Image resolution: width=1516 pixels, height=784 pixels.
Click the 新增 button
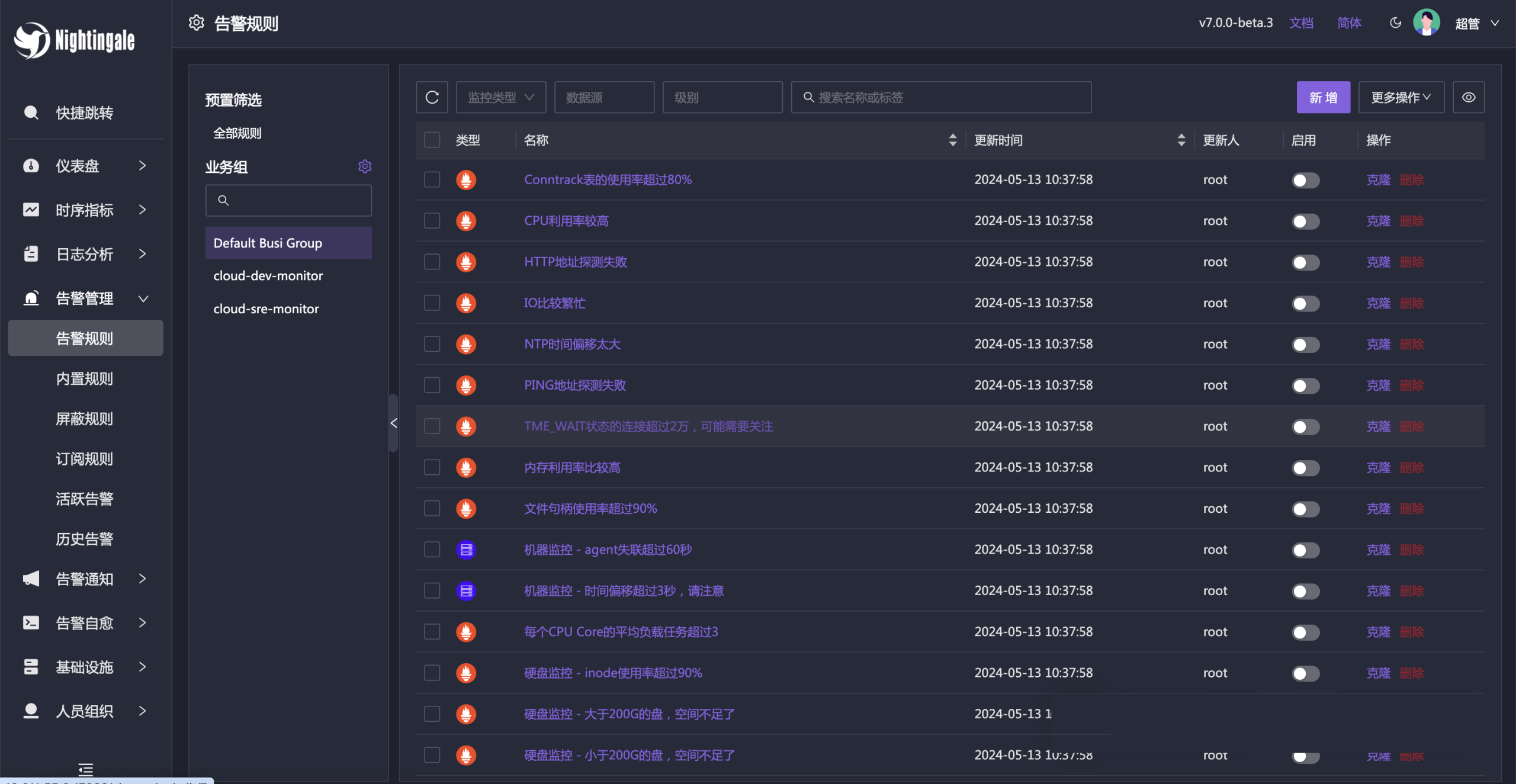[x=1323, y=97]
